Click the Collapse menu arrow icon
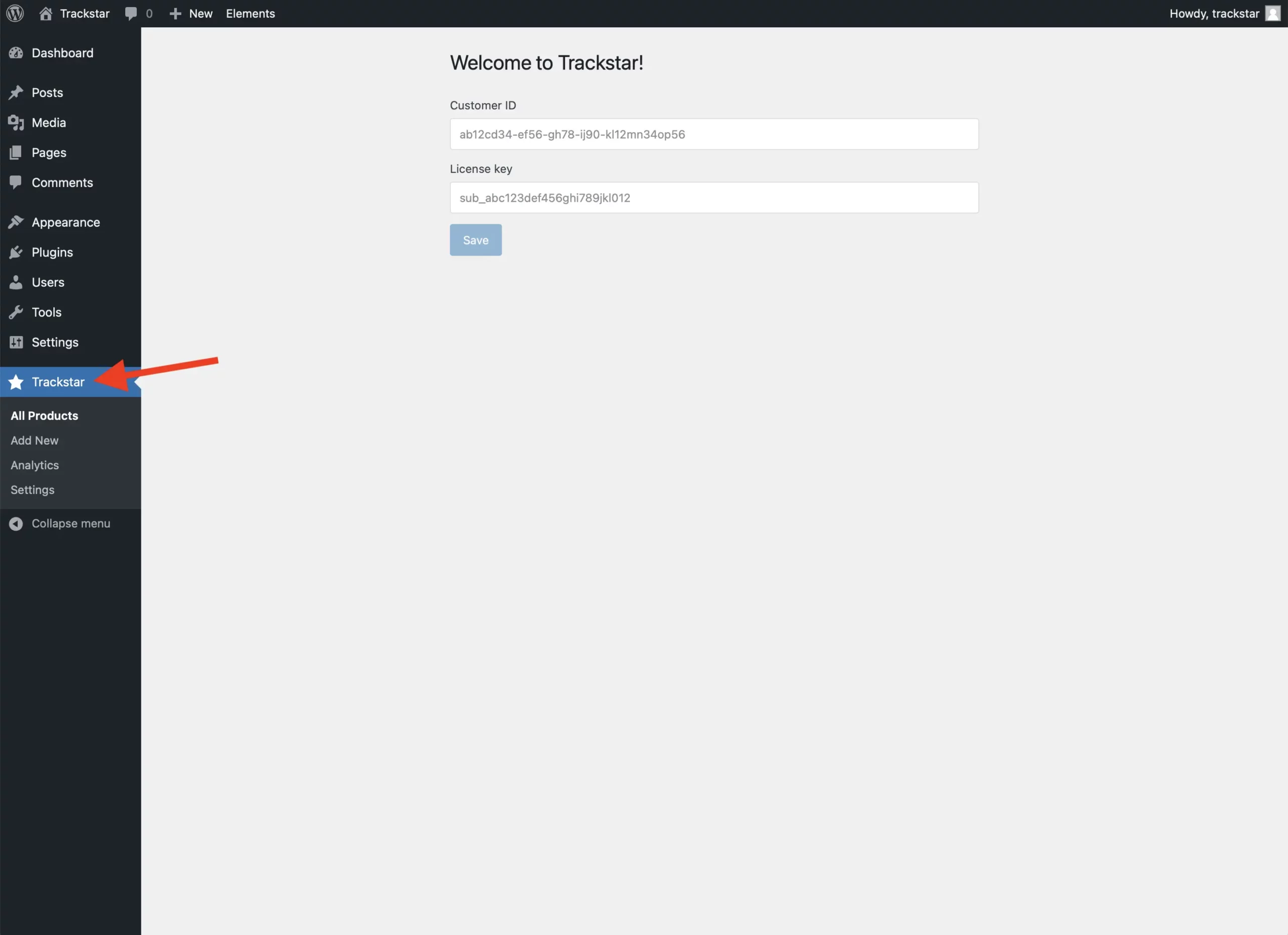 pos(16,524)
